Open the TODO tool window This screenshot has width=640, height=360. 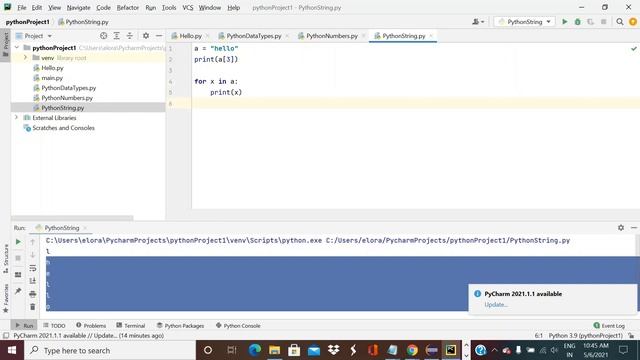(54, 325)
